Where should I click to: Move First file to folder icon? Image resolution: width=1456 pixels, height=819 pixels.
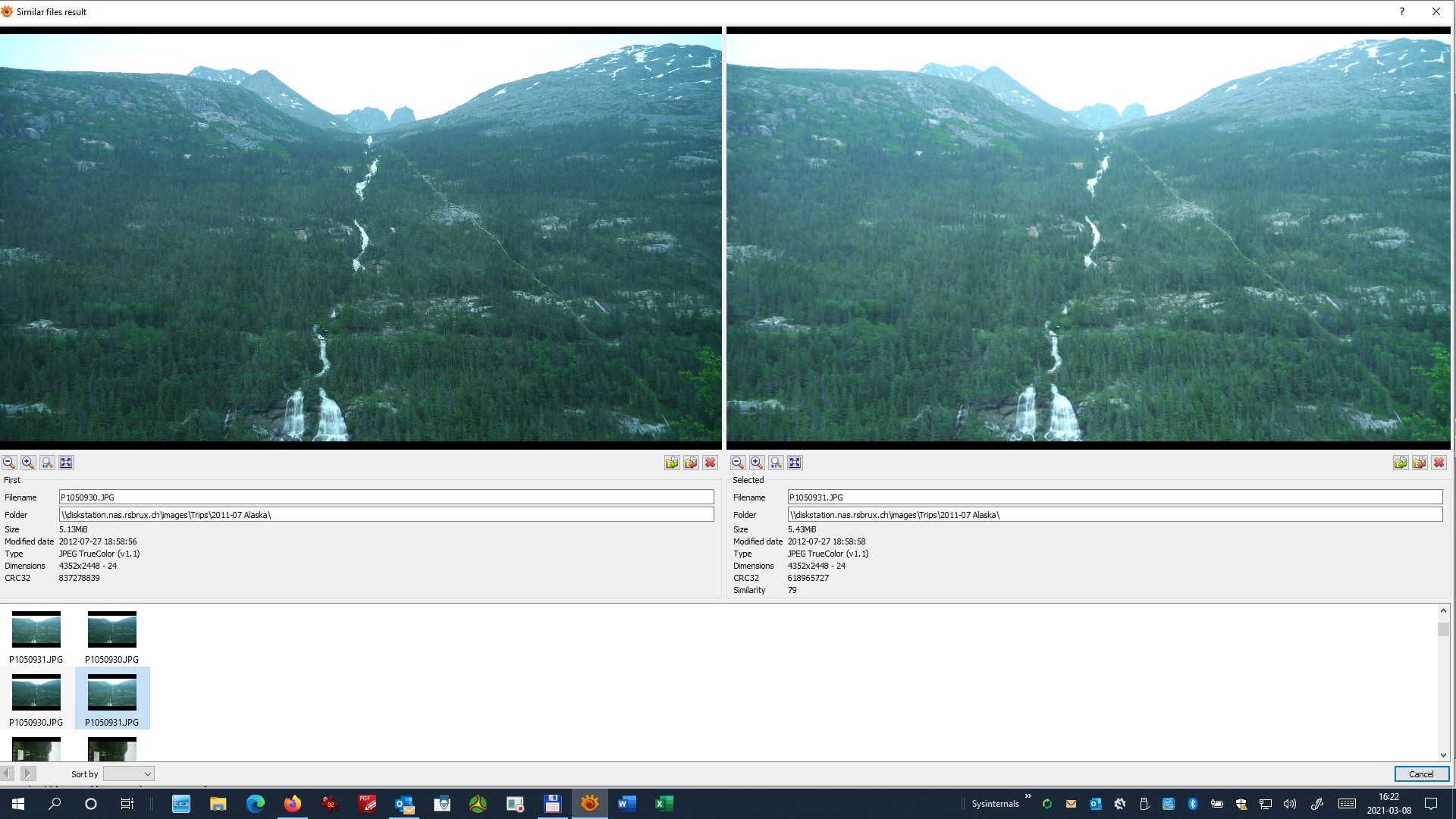coord(691,463)
